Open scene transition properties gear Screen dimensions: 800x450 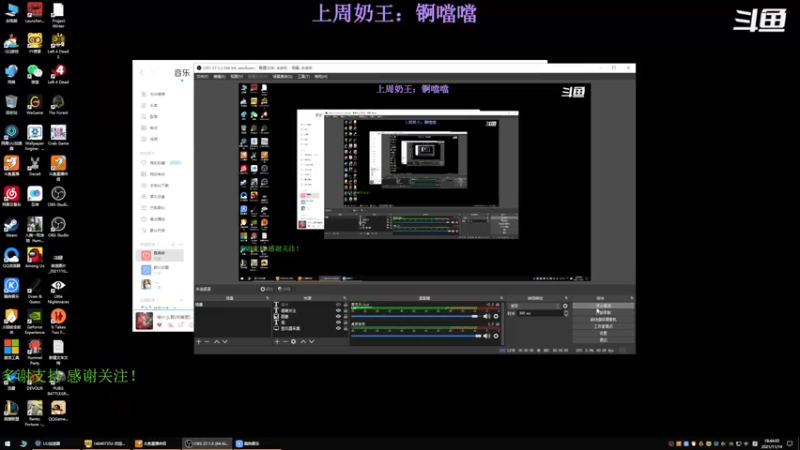(565, 306)
